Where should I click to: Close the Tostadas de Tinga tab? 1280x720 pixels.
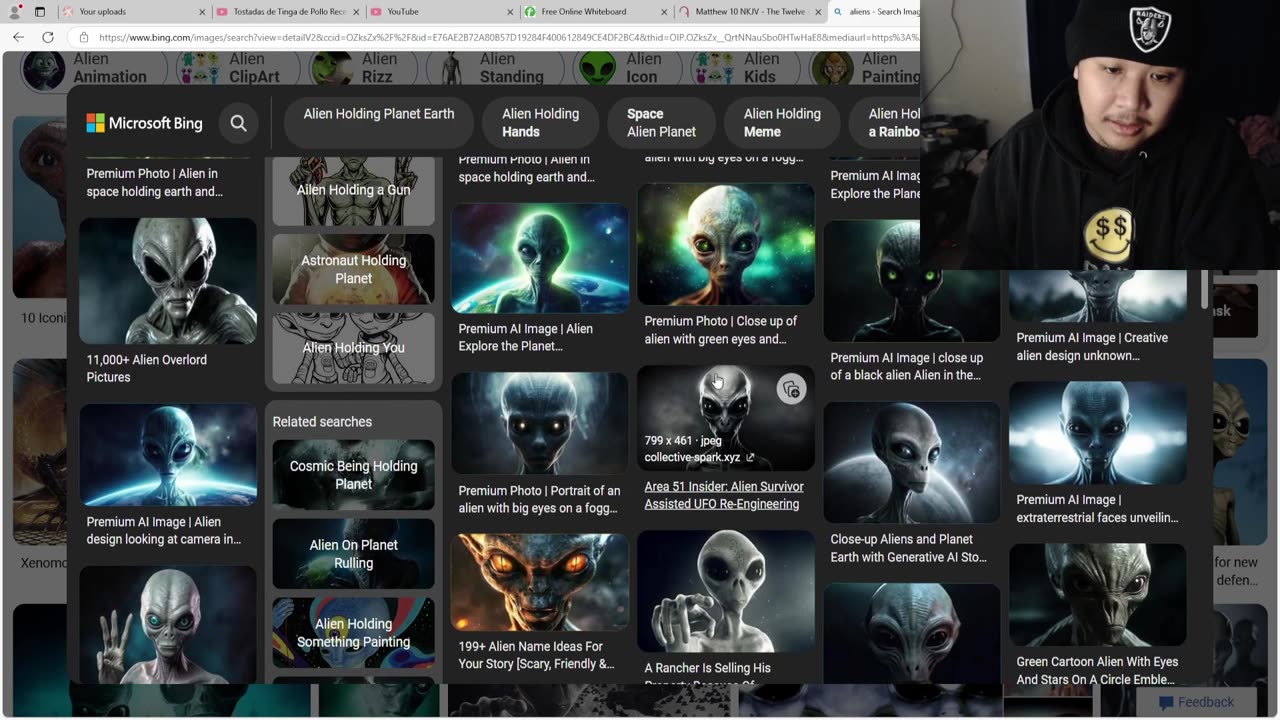(356, 12)
